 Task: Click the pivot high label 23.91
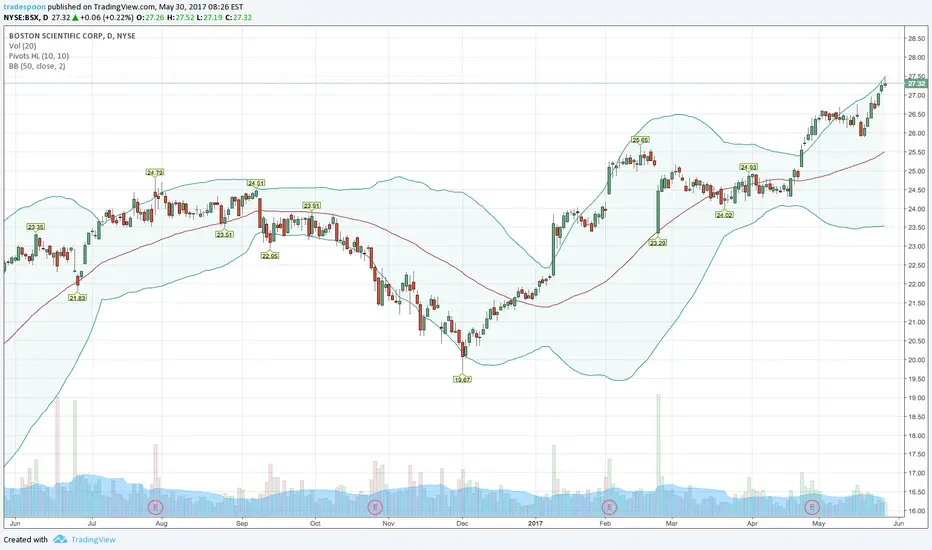click(311, 206)
